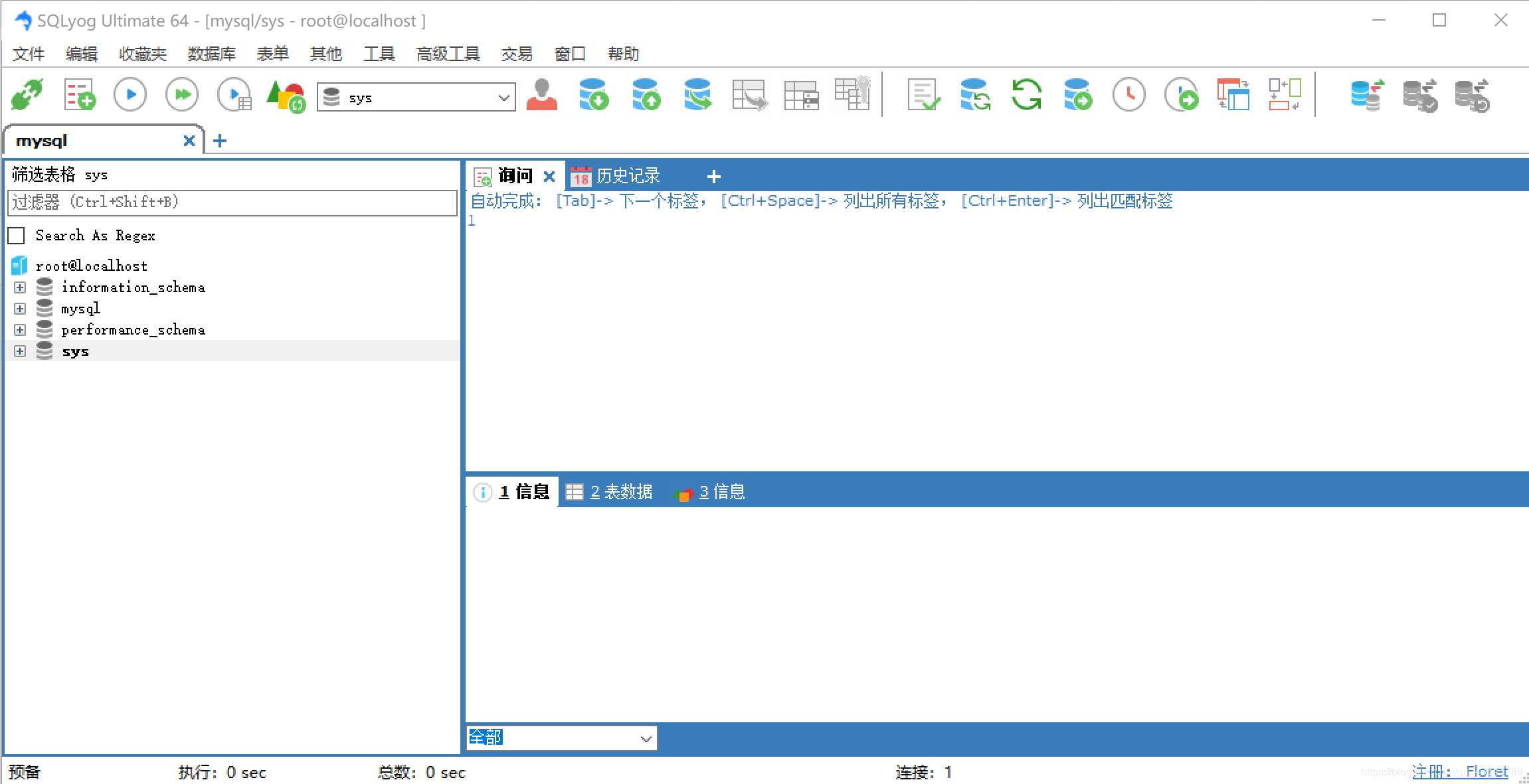Open the 收藏夹 menu
Screen dimensions: 1529x784
(x=143, y=54)
